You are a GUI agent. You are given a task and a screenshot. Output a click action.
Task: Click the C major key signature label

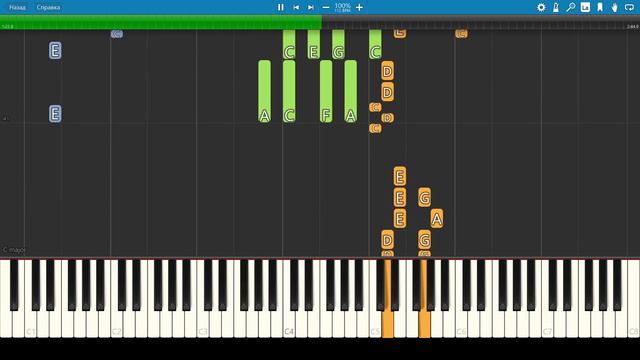tap(14, 249)
